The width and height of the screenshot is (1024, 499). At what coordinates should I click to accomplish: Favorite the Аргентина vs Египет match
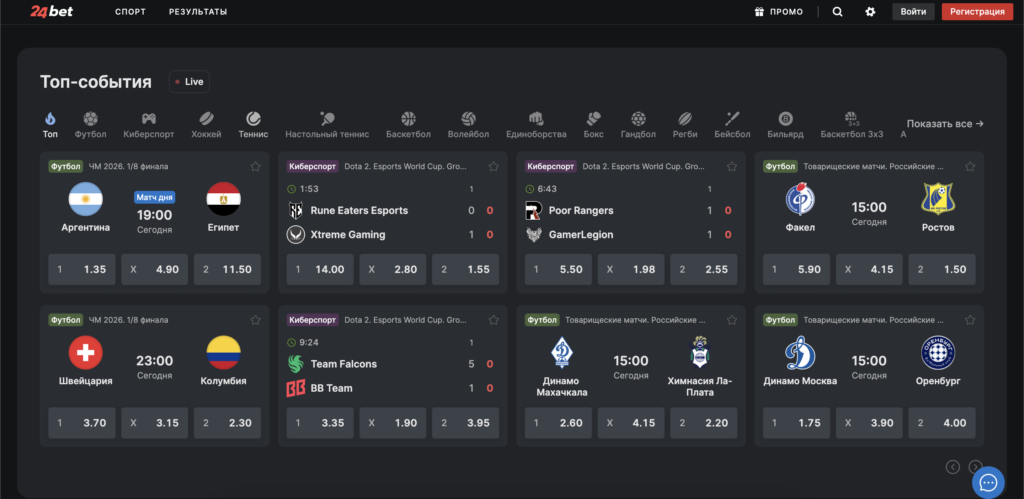tap(255, 167)
